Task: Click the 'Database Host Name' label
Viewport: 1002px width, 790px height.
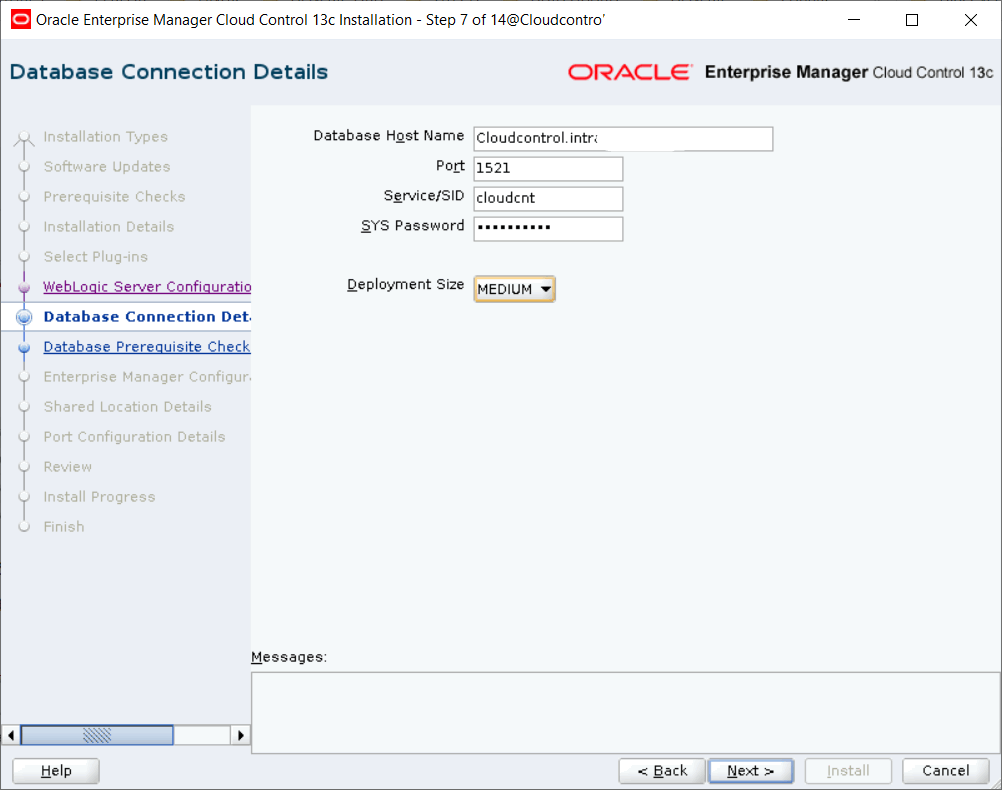Action: point(389,136)
